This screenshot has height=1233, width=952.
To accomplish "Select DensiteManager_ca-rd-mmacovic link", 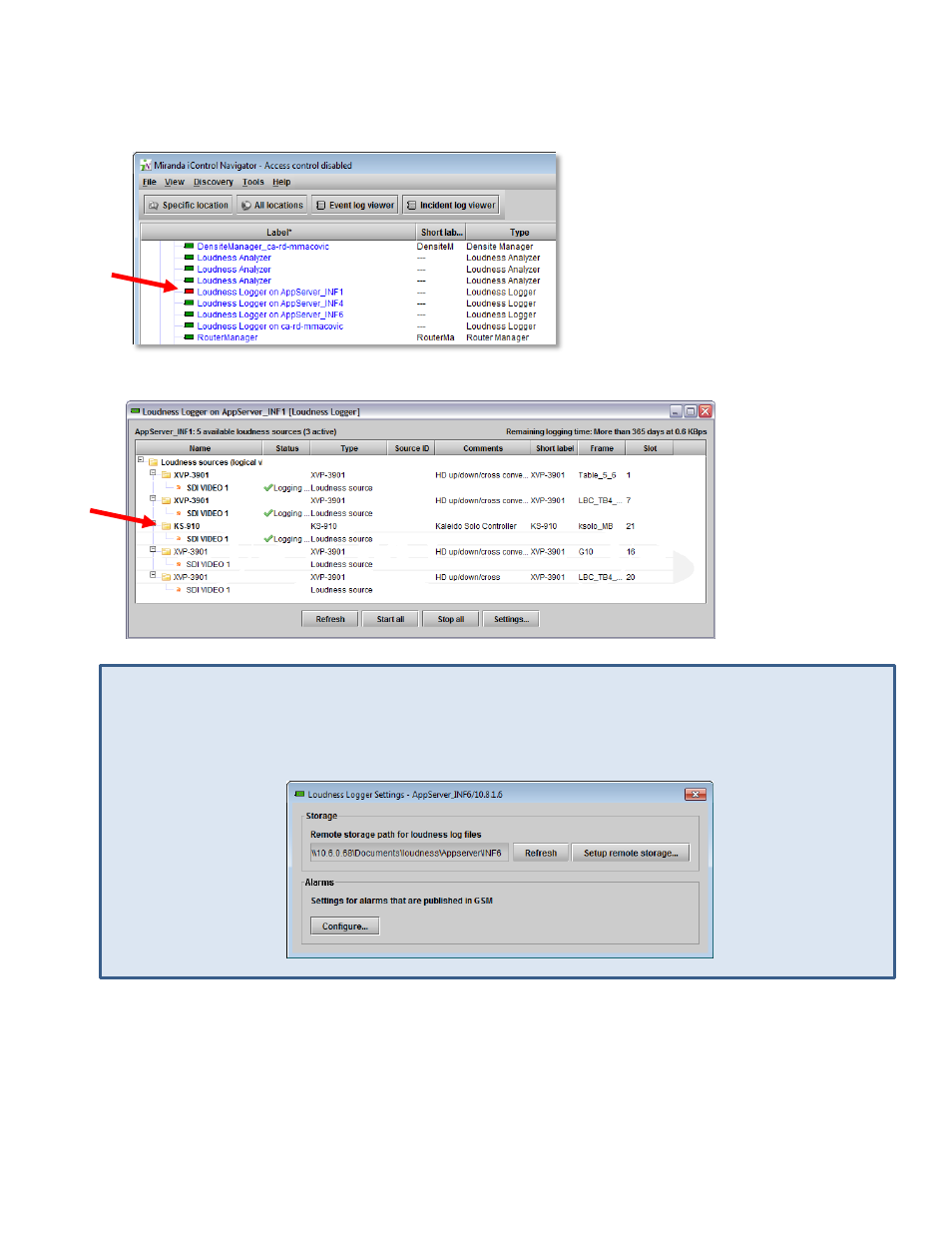I will click(262, 247).
